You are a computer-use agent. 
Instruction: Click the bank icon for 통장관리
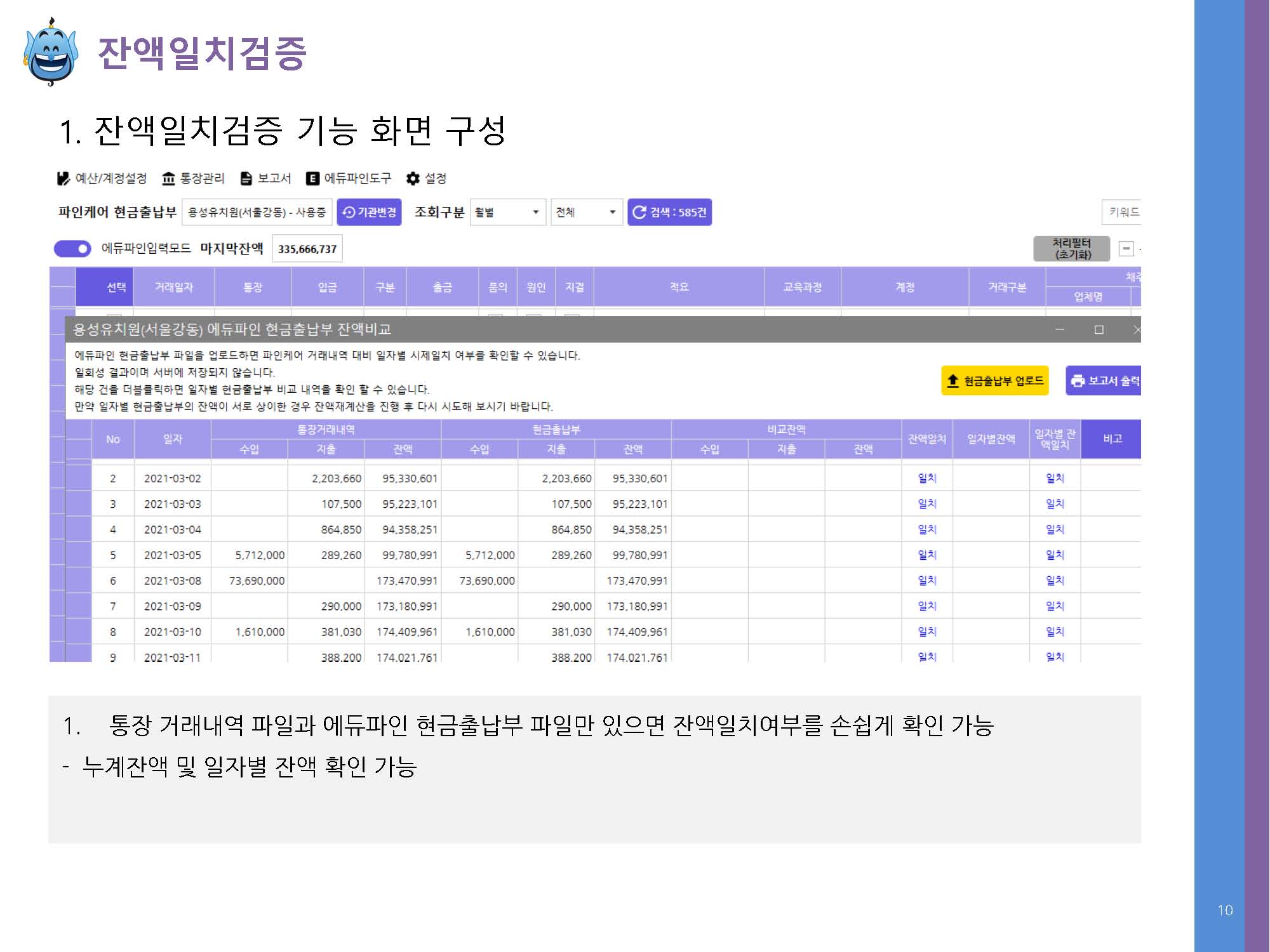point(168,178)
